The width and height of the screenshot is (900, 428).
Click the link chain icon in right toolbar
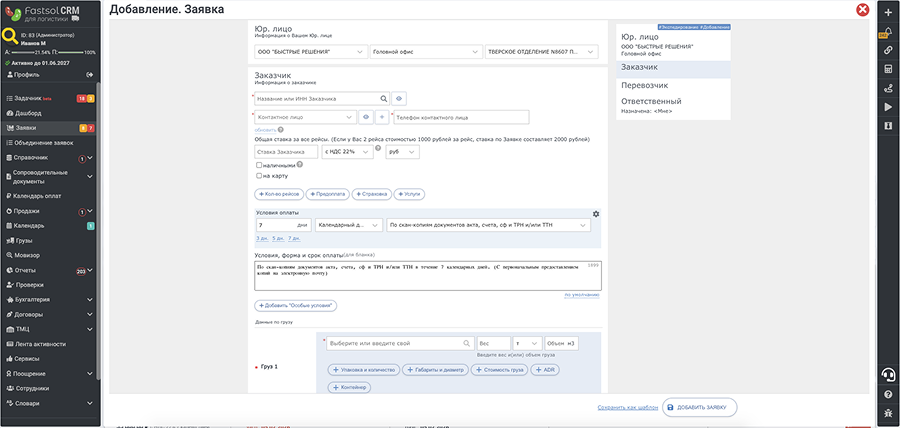(x=887, y=50)
